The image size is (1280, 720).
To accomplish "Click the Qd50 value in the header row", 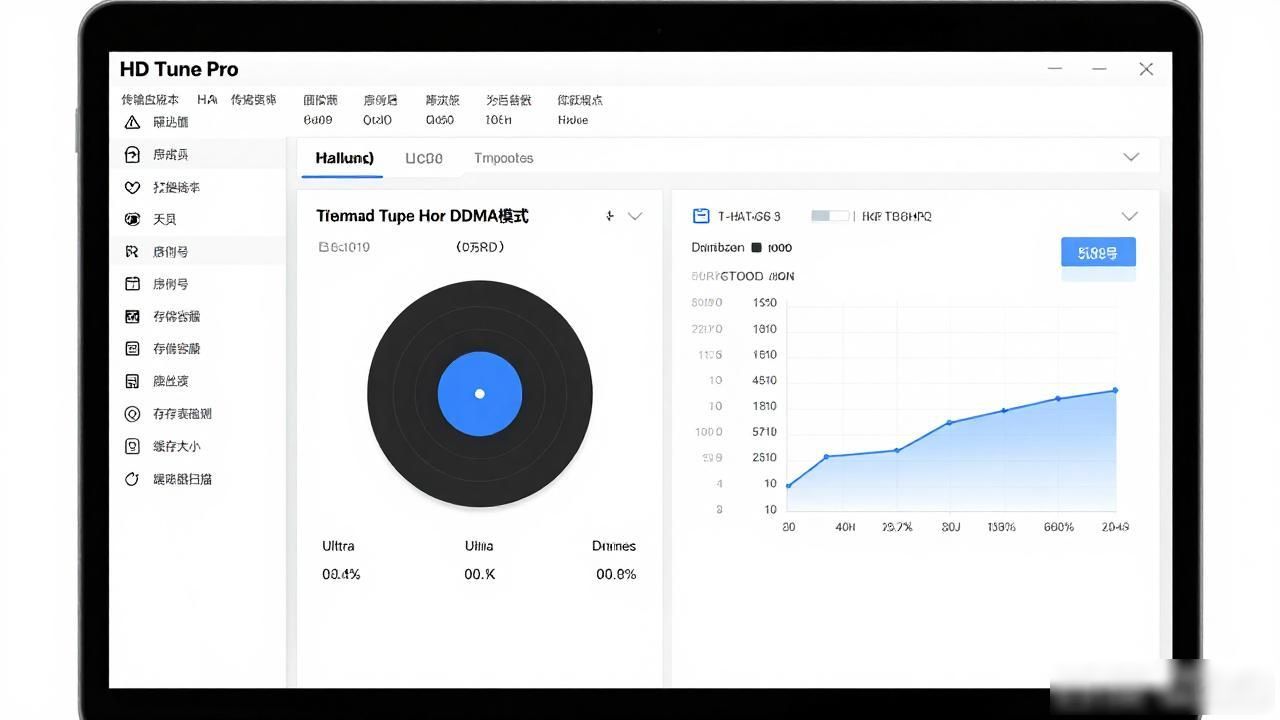I will (440, 120).
